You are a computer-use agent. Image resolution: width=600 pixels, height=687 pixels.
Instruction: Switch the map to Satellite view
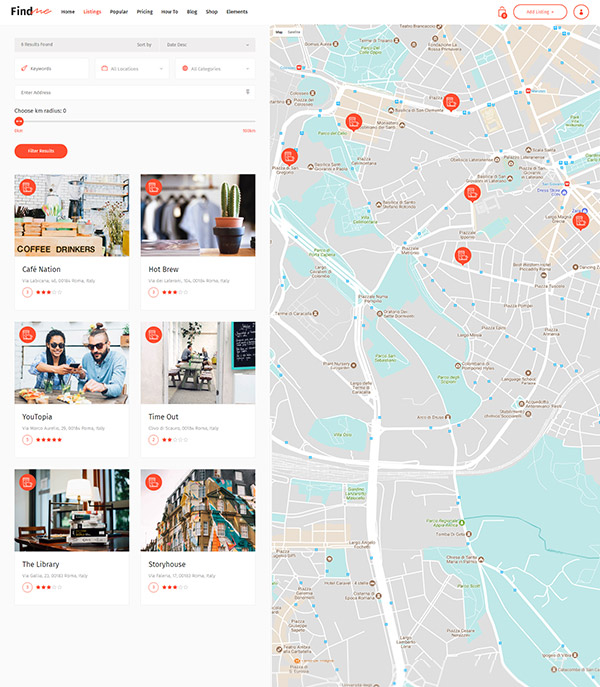(x=294, y=32)
